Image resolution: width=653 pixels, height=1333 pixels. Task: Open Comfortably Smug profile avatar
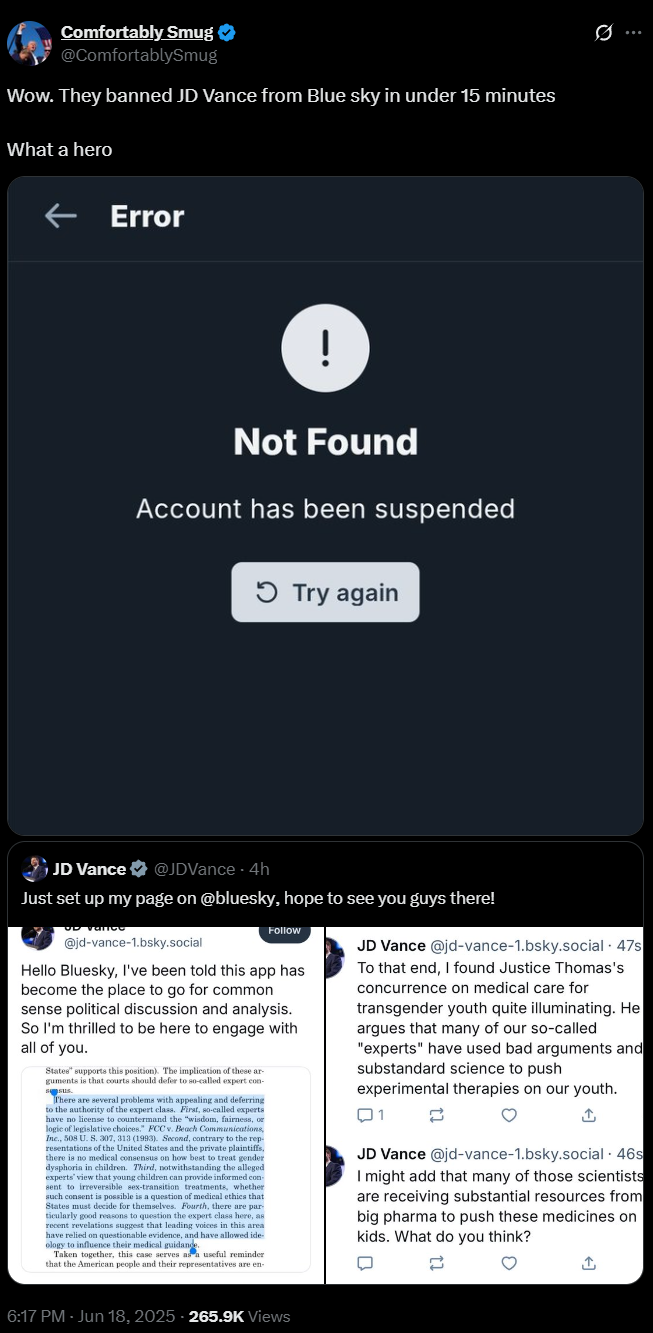pyautogui.click(x=28, y=43)
